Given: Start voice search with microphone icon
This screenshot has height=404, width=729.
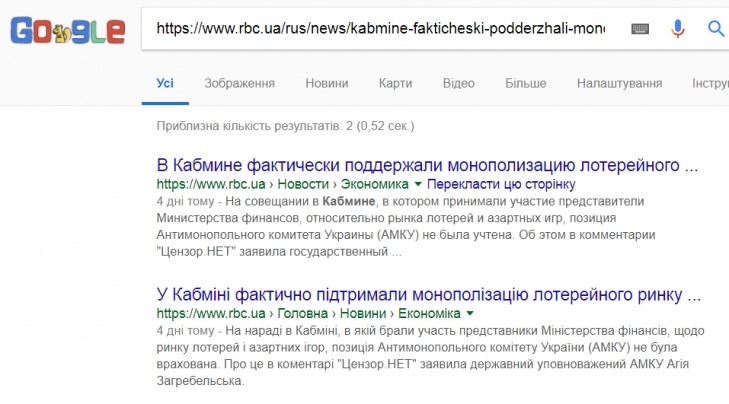Looking at the screenshot, I should pyautogui.click(x=678, y=29).
